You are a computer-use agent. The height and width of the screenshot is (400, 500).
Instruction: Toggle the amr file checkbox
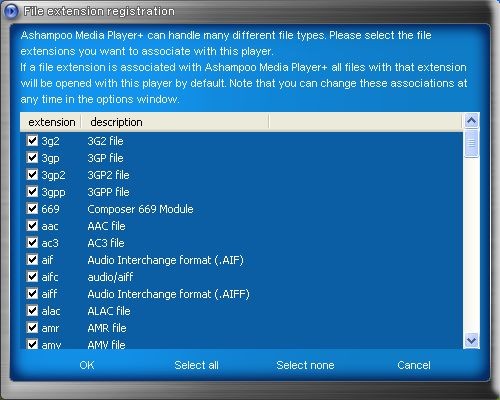click(x=32, y=328)
